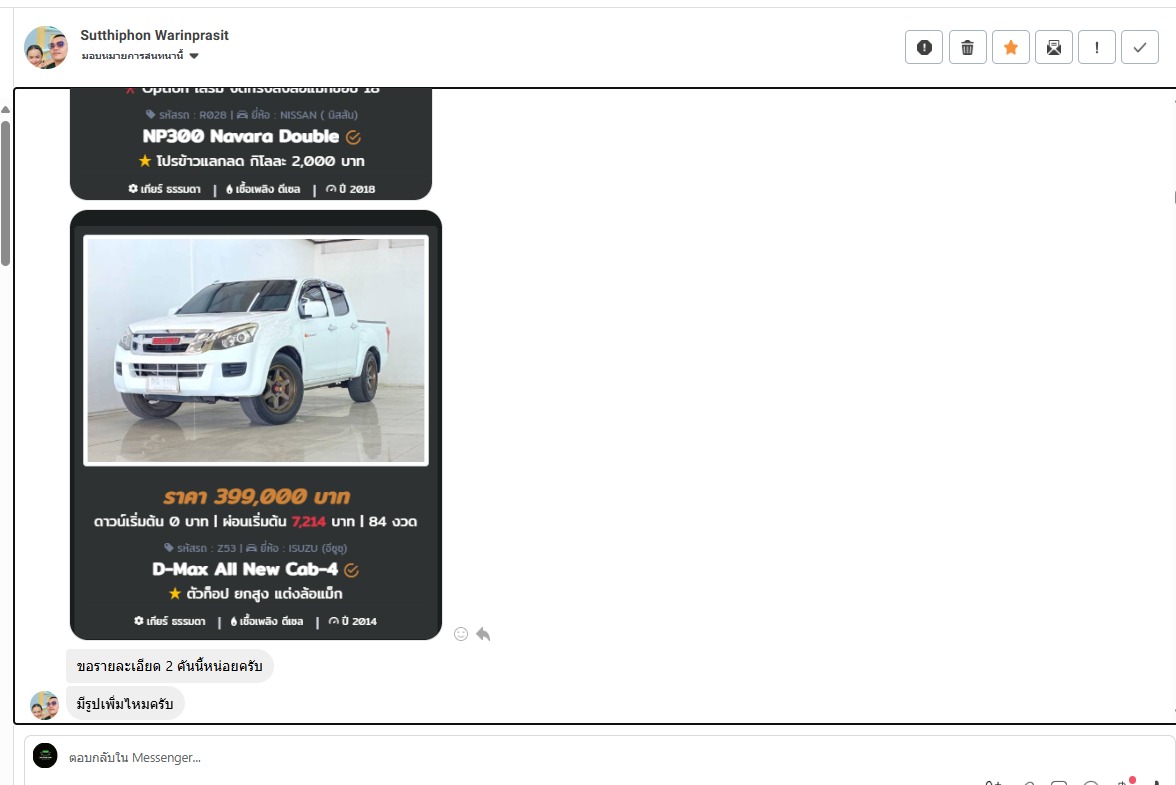Mark conversation as spam with octagon icon
Screen dimensions: 1176x785
(923, 47)
